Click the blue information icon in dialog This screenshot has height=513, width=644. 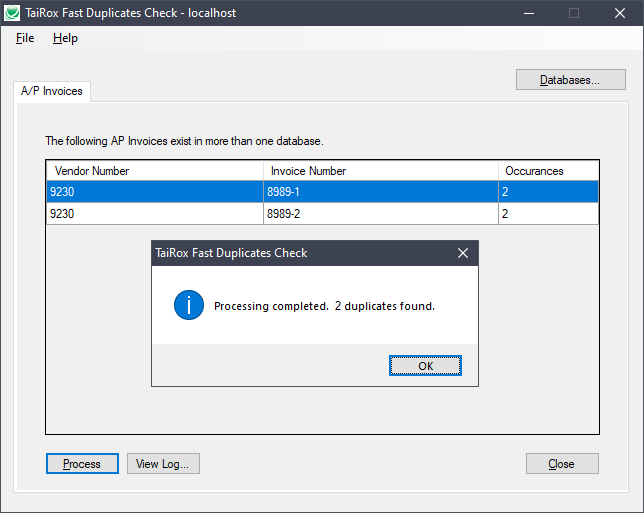point(189,306)
